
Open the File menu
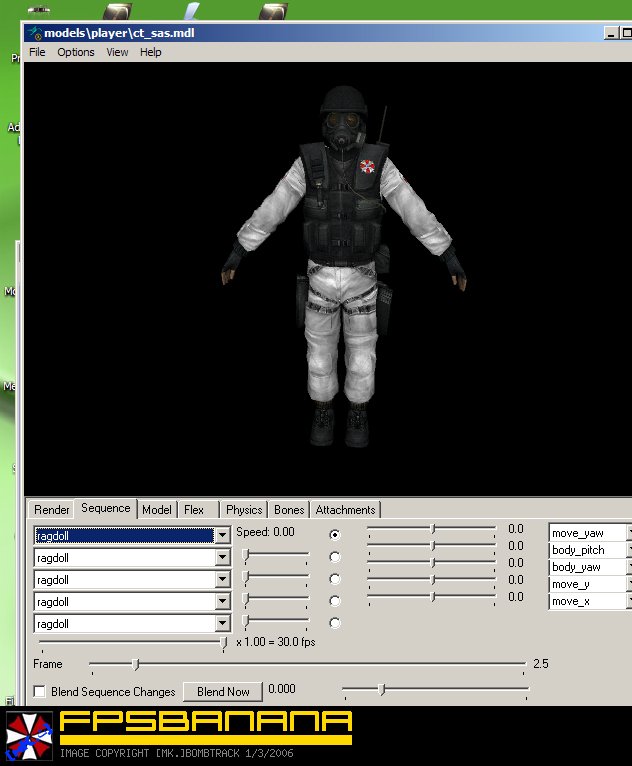37,52
